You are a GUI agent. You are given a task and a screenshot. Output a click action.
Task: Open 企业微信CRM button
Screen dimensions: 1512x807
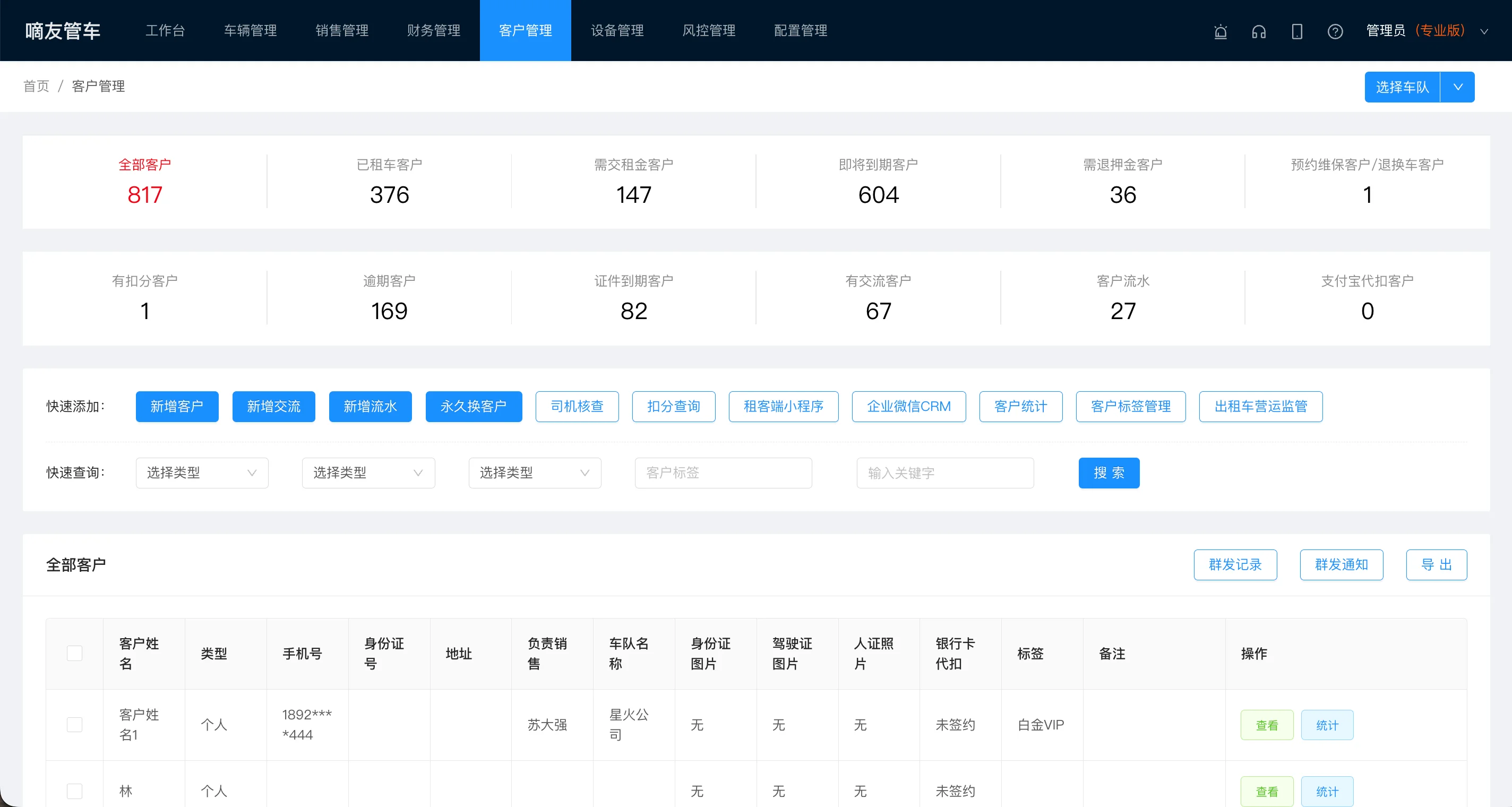click(x=908, y=406)
